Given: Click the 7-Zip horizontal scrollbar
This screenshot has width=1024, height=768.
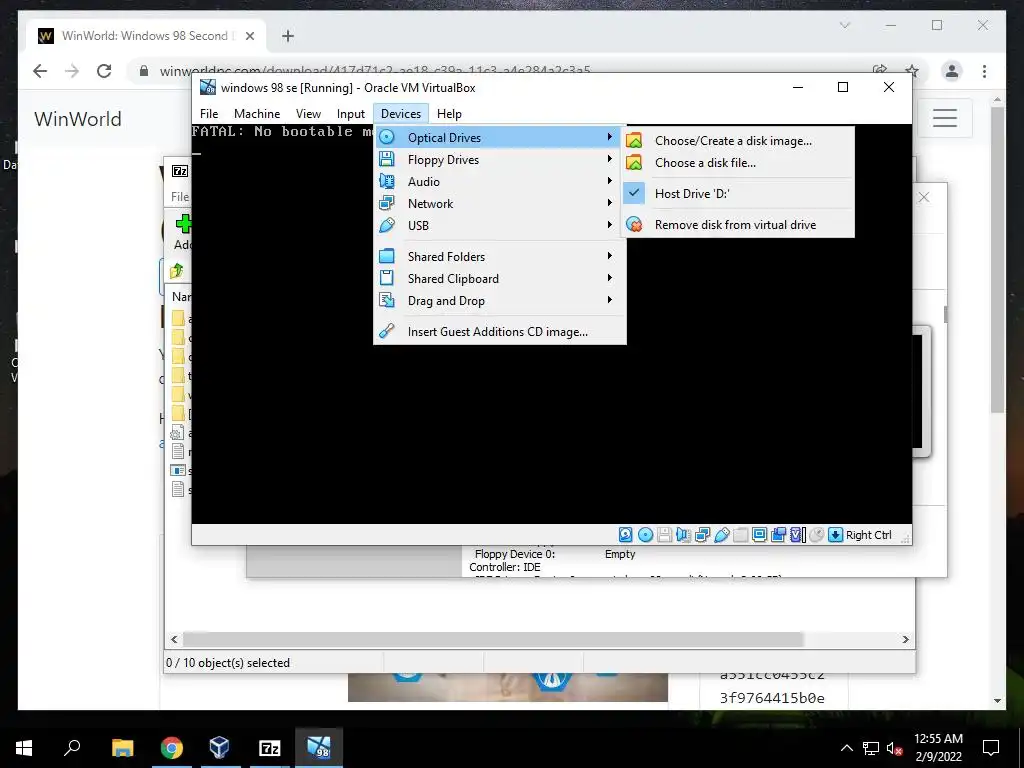Looking at the screenshot, I should pyautogui.click(x=493, y=639).
